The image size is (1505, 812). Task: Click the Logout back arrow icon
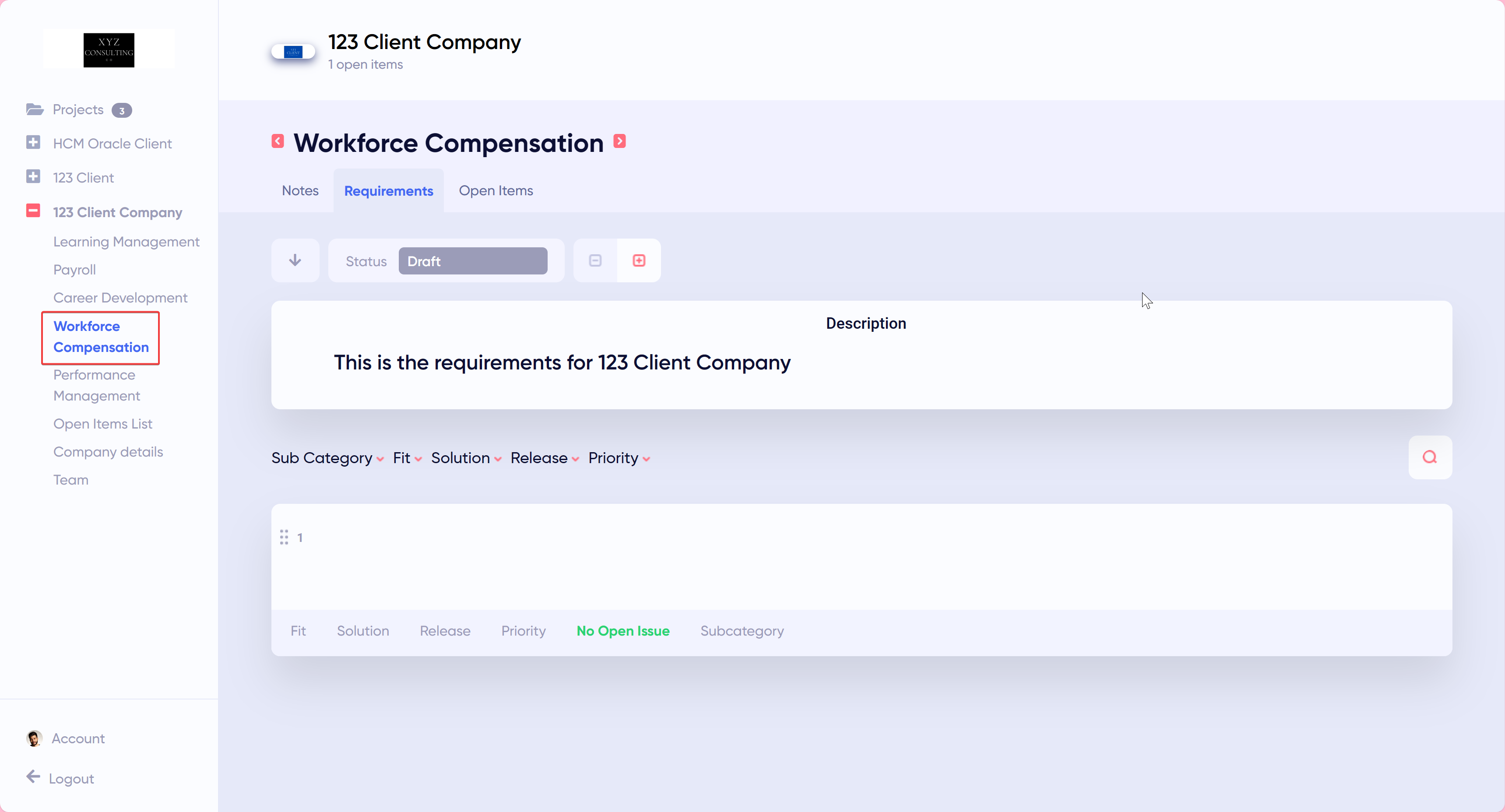click(33, 777)
